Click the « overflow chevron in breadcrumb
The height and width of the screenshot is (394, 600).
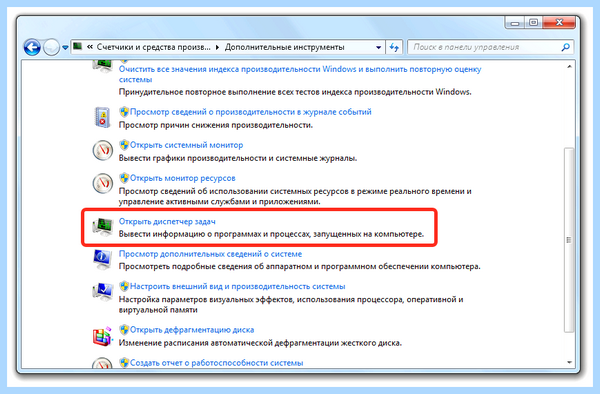pyautogui.click(x=90, y=47)
